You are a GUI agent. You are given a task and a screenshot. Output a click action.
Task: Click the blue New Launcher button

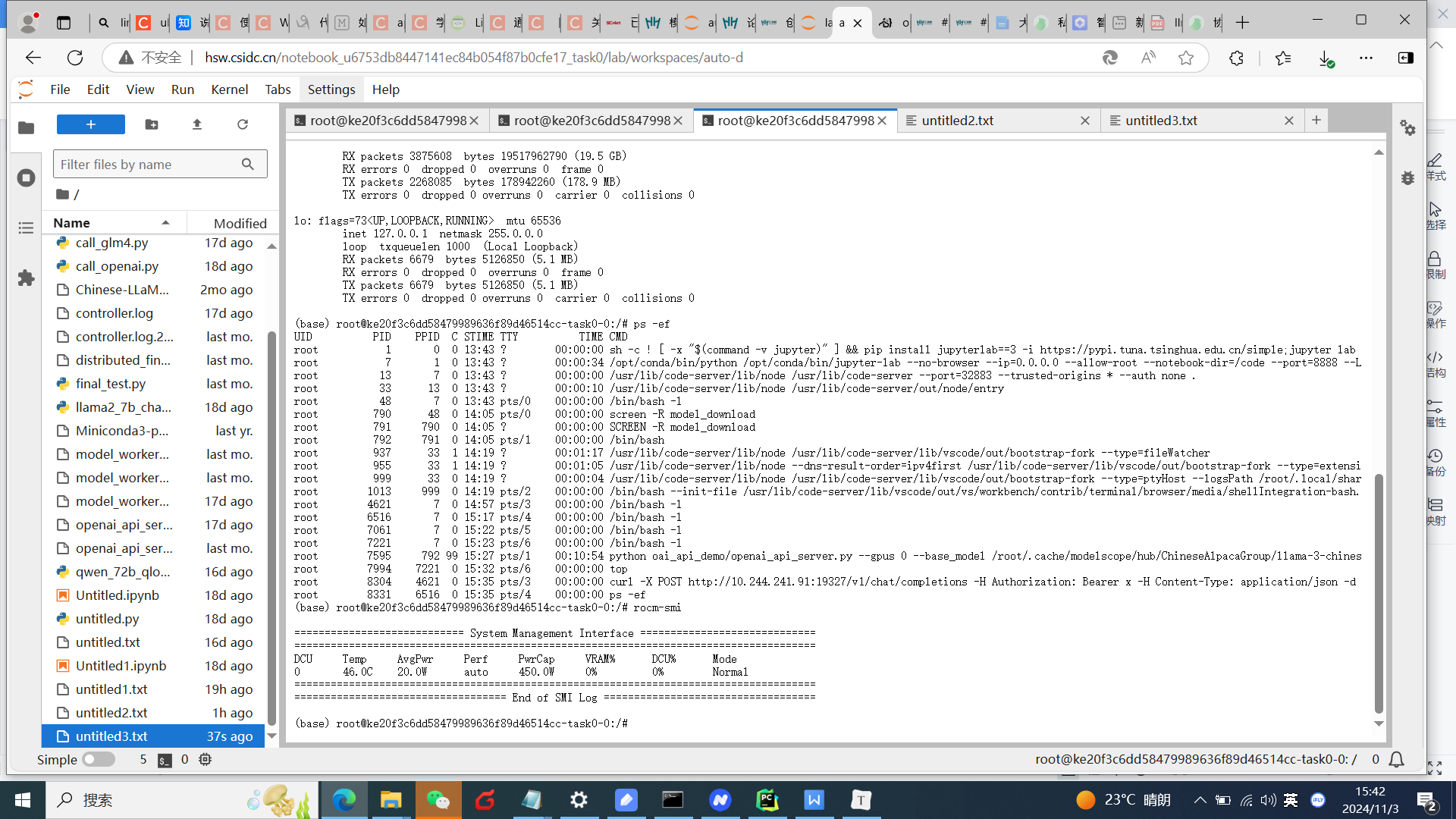pos(91,124)
